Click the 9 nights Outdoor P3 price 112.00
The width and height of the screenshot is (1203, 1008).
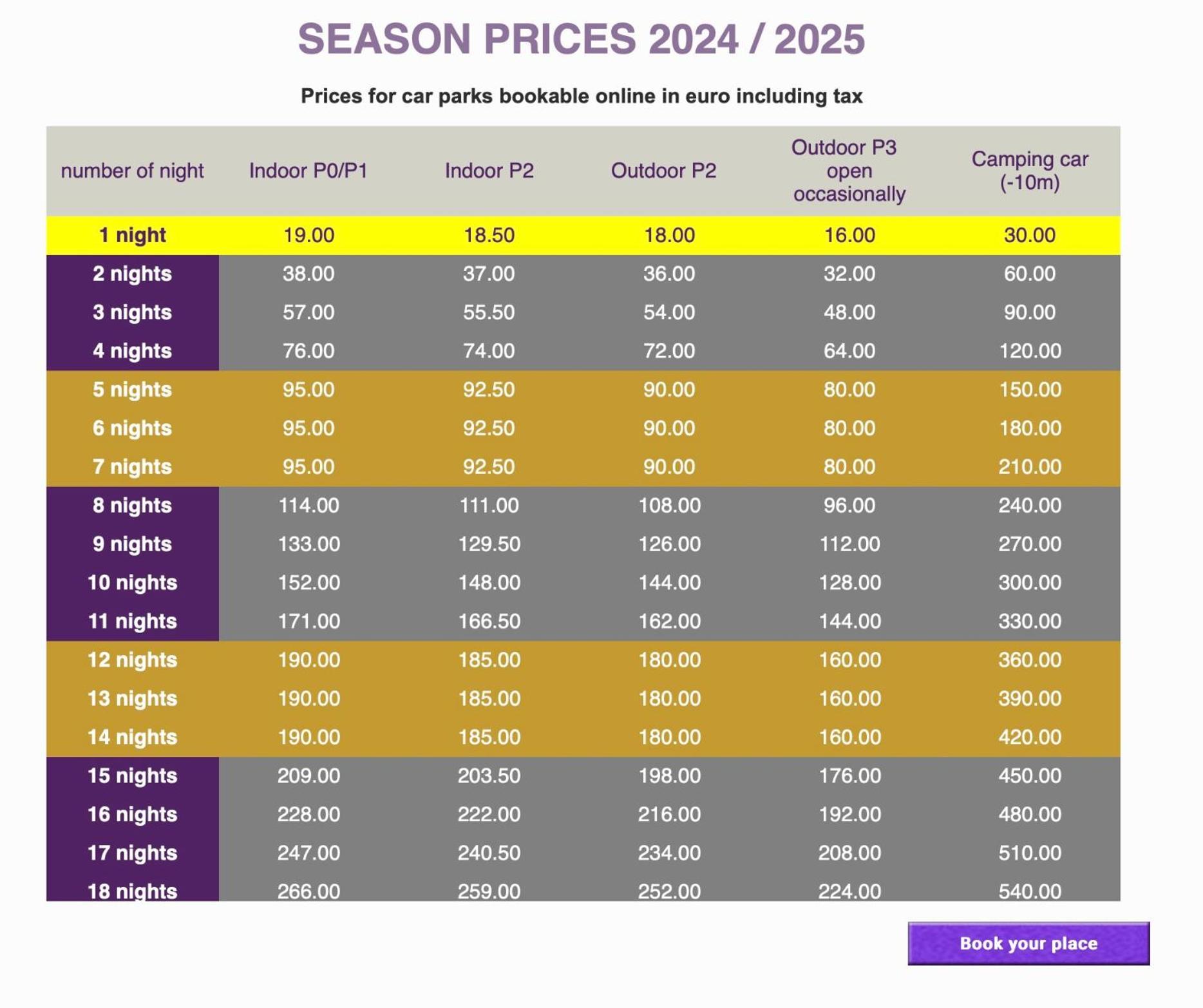tap(849, 544)
